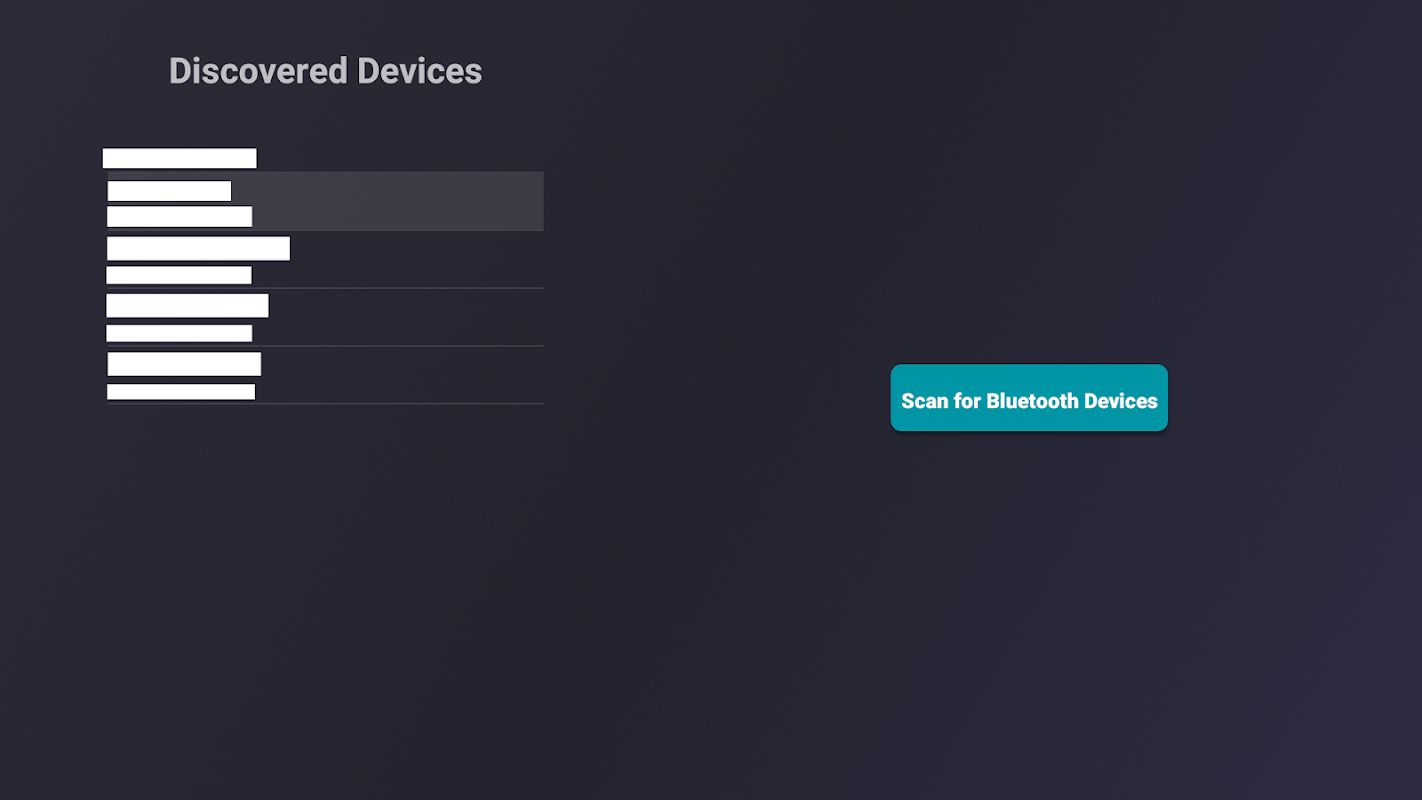The height and width of the screenshot is (800, 1422).
Task: Select the highlighted first device row
Action: tap(325, 201)
